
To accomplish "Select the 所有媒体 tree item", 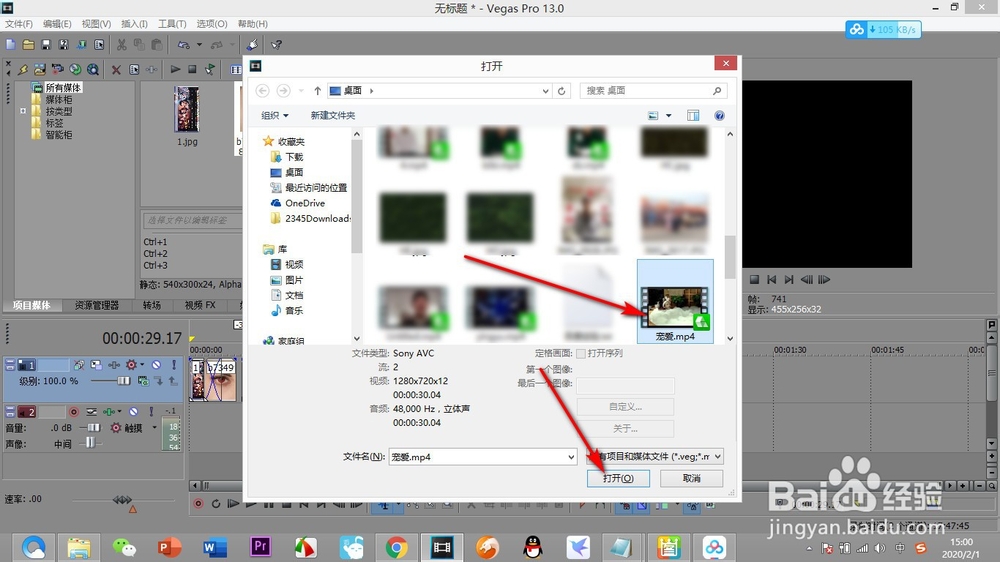I will coord(63,87).
